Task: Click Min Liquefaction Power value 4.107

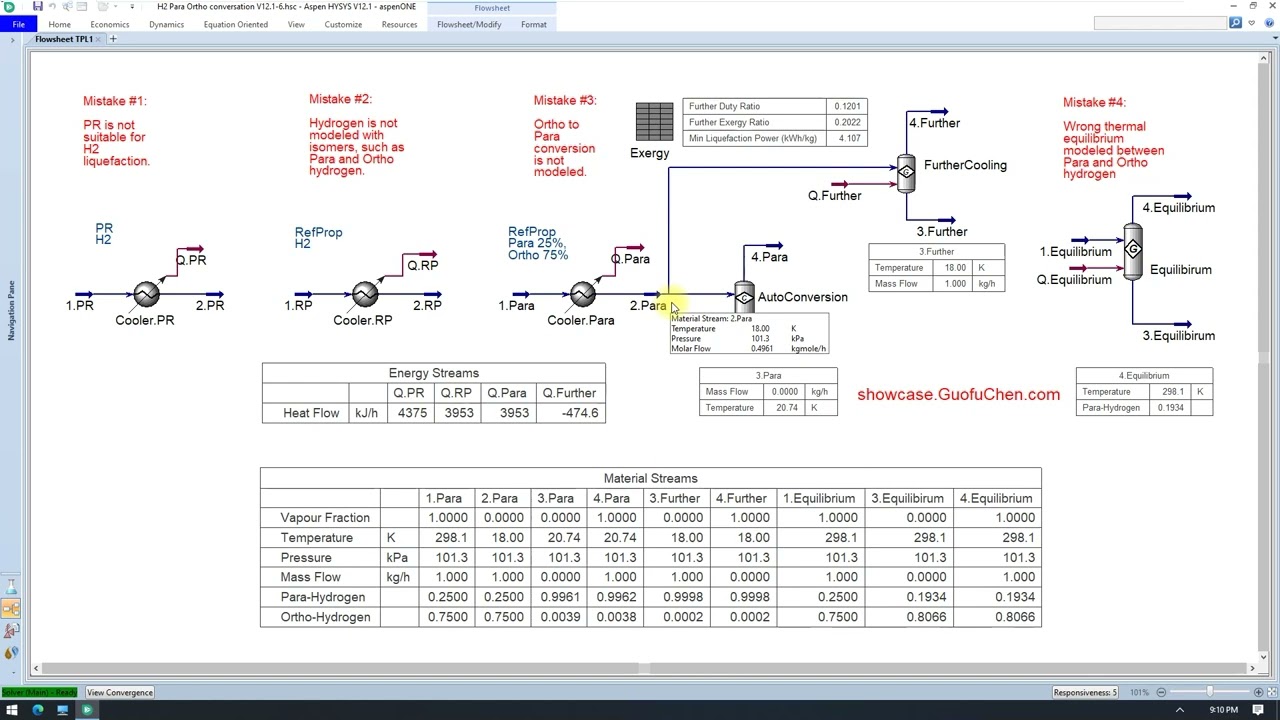Action: [x=848, y=139]
